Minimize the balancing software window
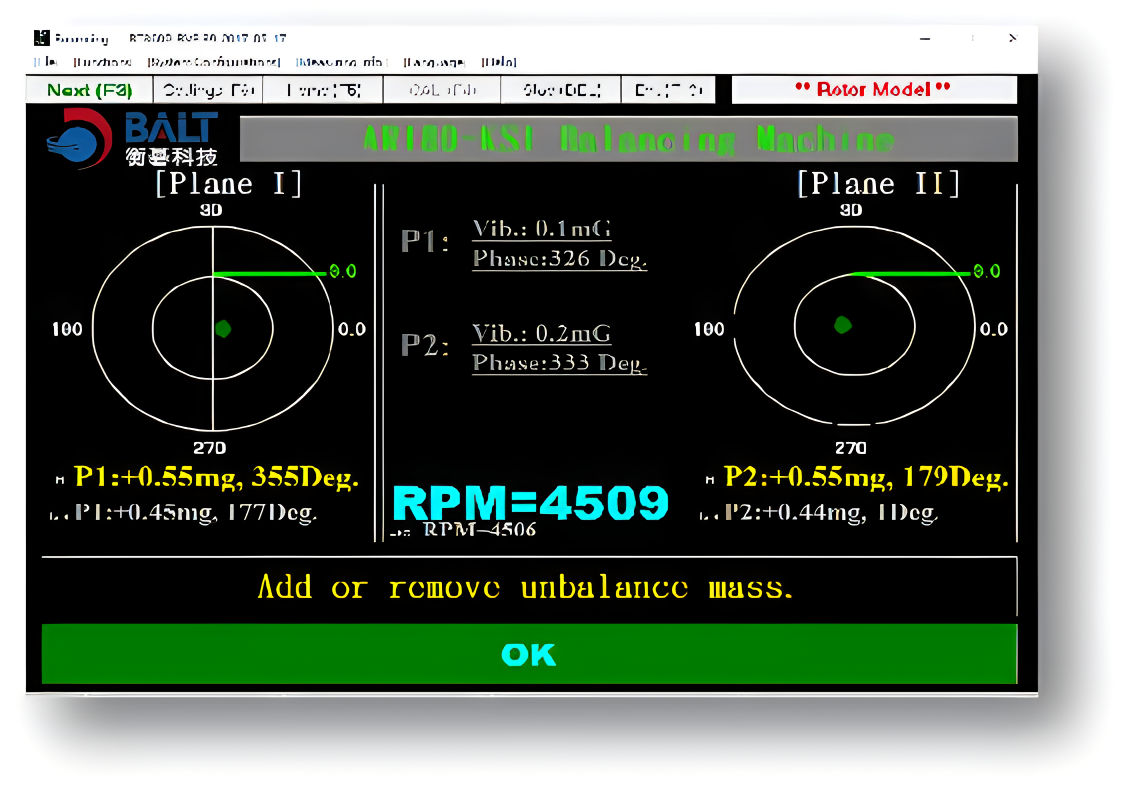The image size is (1128, 788). point(927,38)
